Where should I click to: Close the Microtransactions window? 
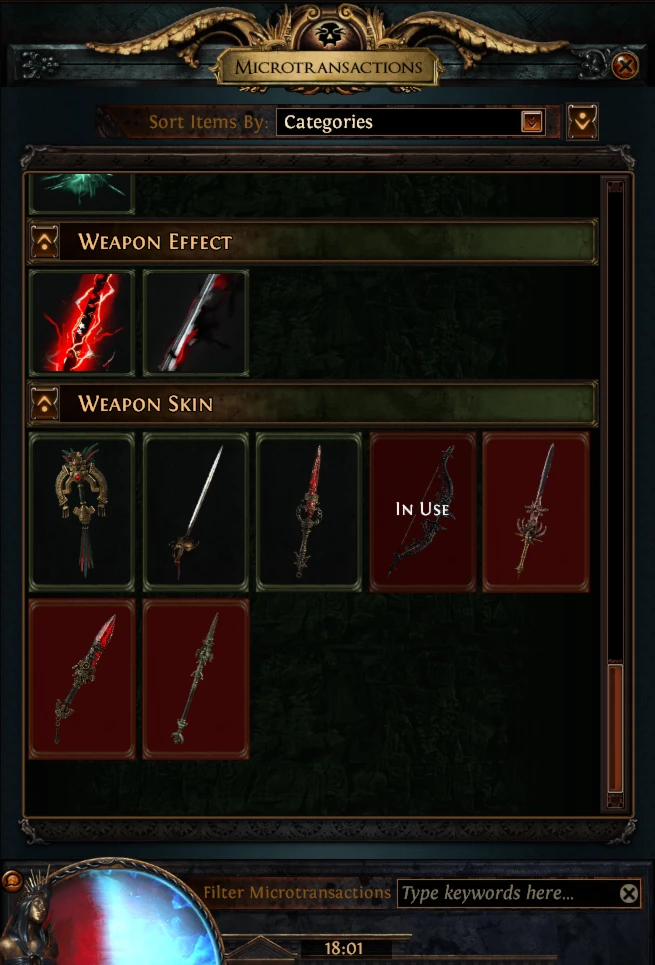625,66
